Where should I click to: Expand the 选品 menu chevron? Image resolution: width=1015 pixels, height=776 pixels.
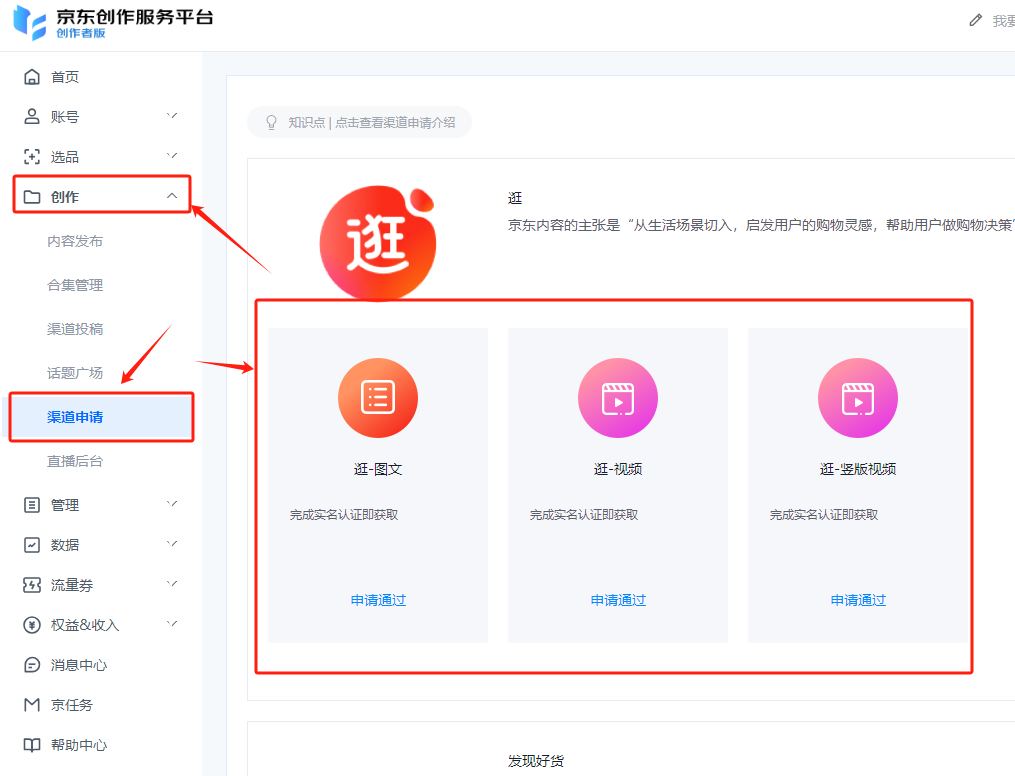pyautogui.click(x=172, y=156)
